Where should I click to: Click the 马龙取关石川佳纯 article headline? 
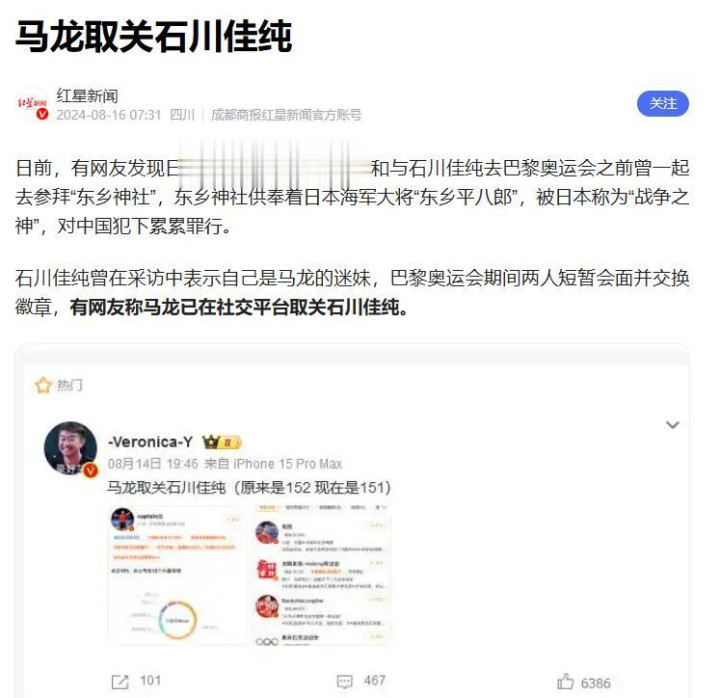click(154, 36)
